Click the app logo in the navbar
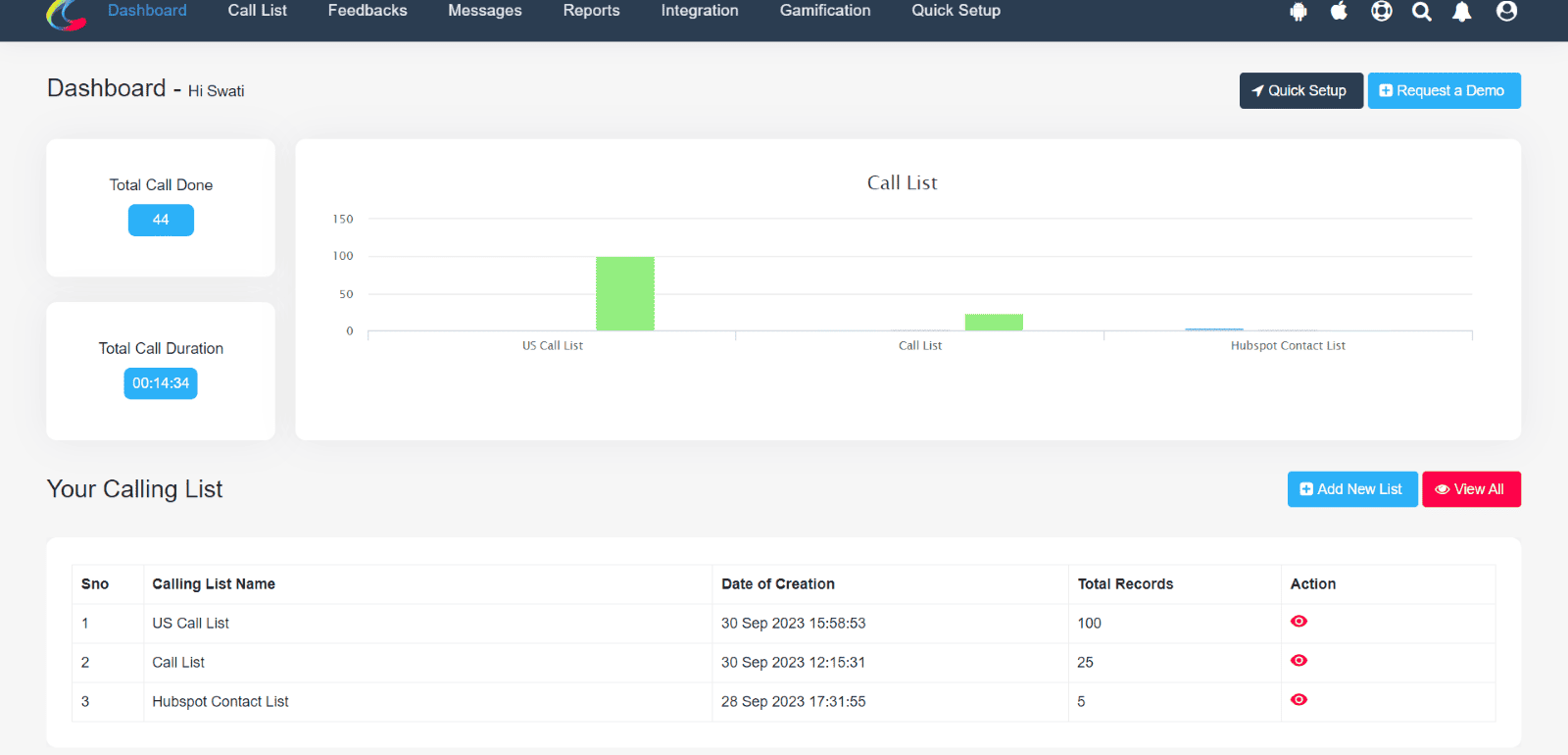1568x755 pixels. click(x=66, y=14)
